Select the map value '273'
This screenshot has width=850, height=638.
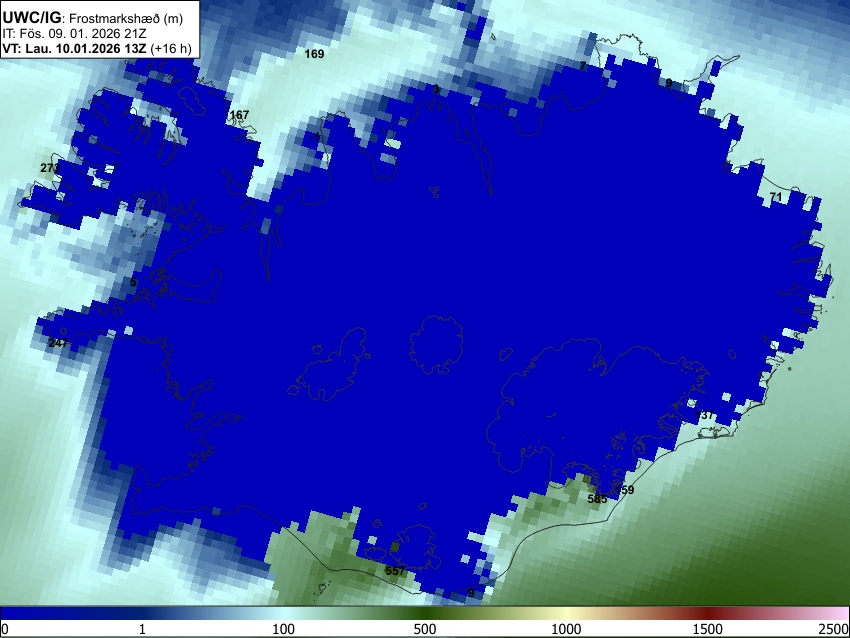point(50,168)
